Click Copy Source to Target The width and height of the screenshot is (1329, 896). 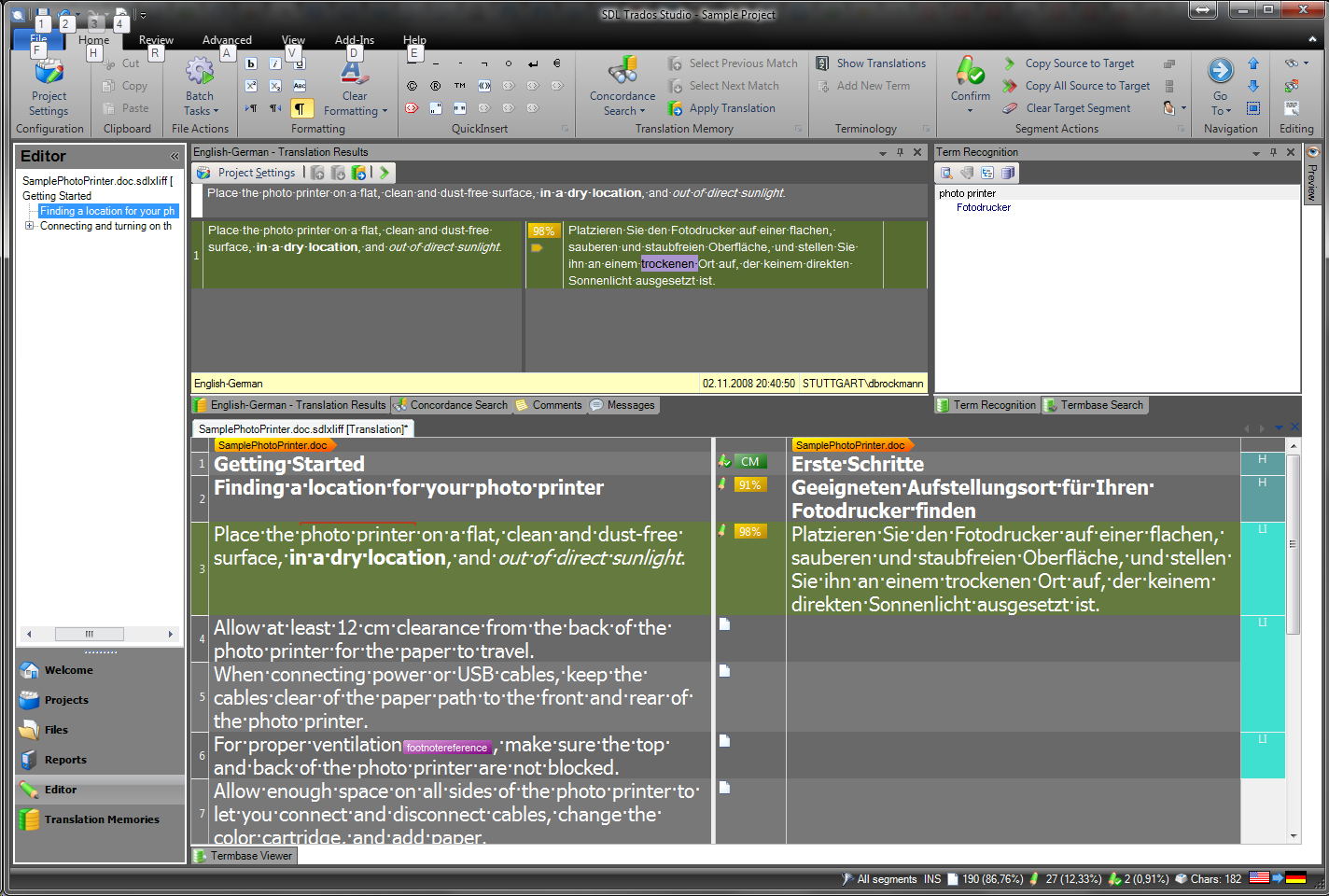1070,63
